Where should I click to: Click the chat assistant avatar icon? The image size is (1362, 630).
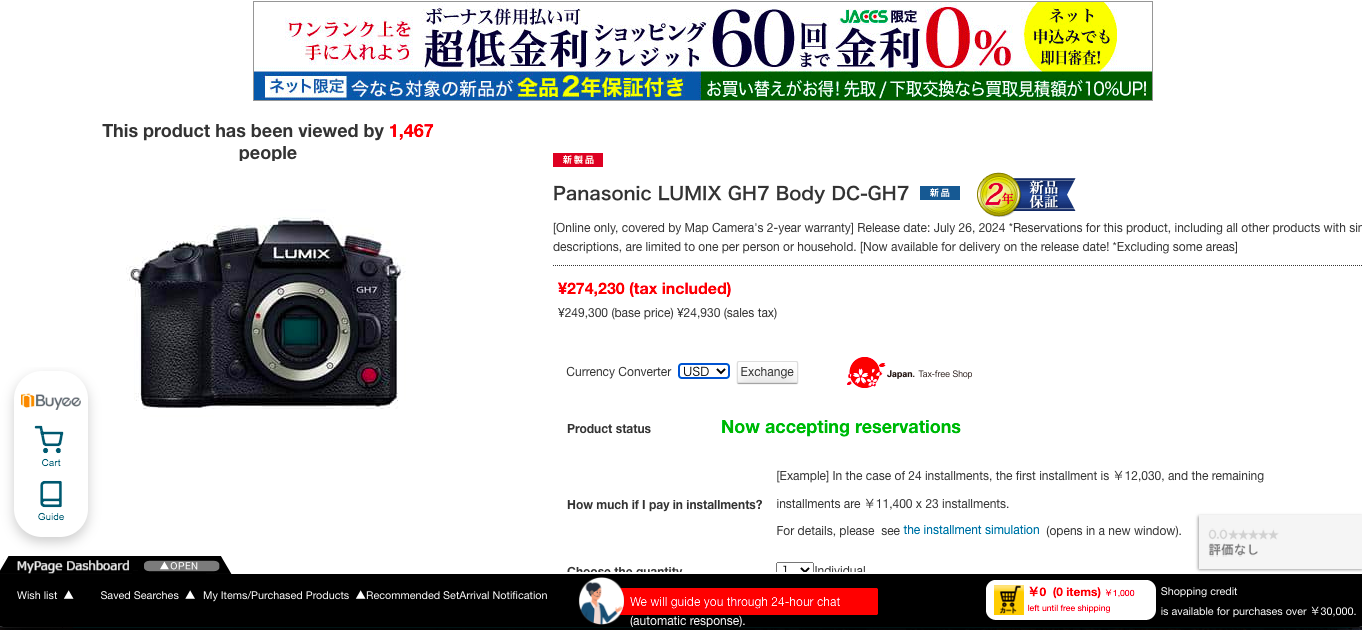(x=601, y=601)
